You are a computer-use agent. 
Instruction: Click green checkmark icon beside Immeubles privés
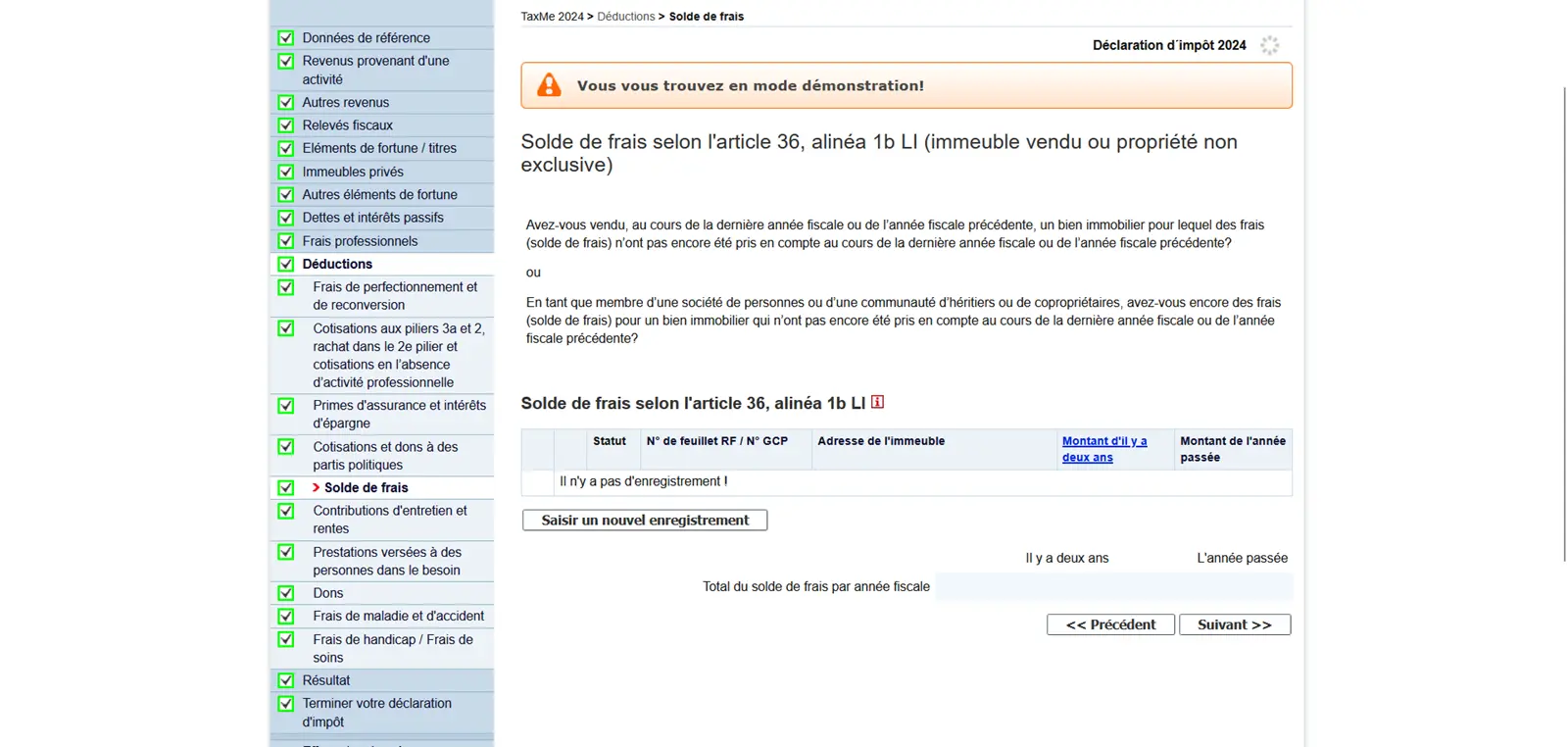pyautogui.click(x=286, y=172)
